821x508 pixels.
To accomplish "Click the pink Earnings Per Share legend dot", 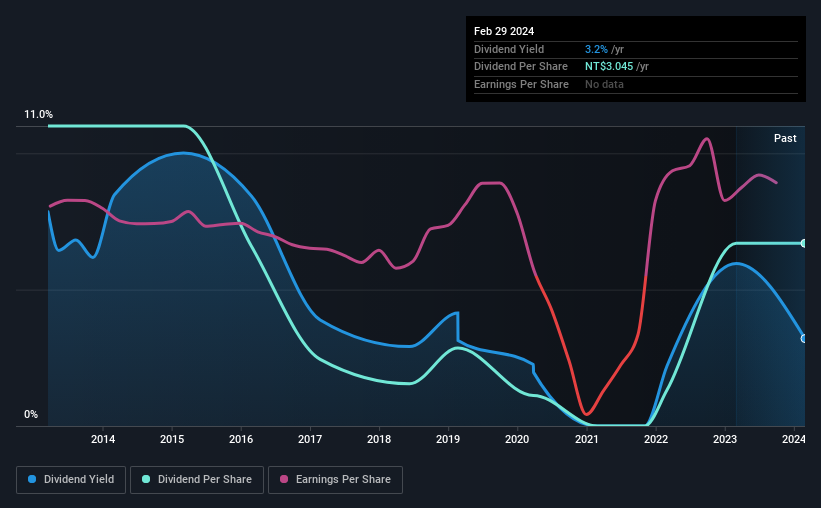I will (284, 479).
